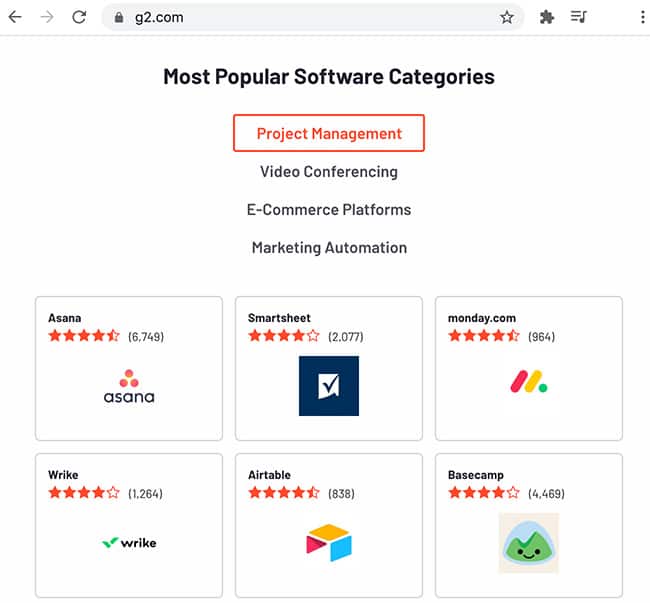Click the wrike logo image
The image size is (650, 603).
pyautogui.click(x=129, y=543)
